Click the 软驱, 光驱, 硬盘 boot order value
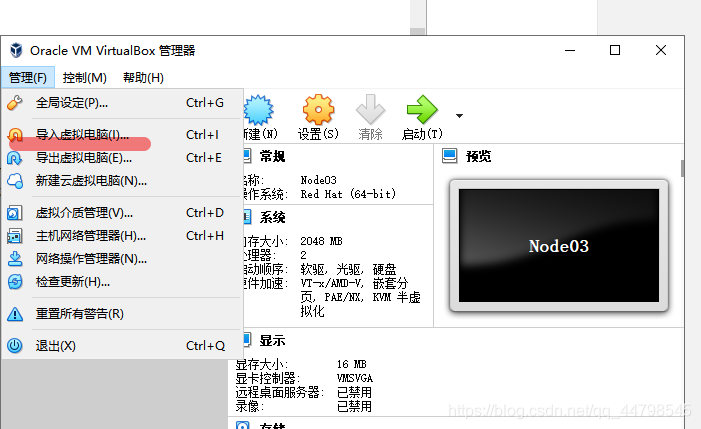Viewport: 701px width, 429px height. tap(348, 269)
